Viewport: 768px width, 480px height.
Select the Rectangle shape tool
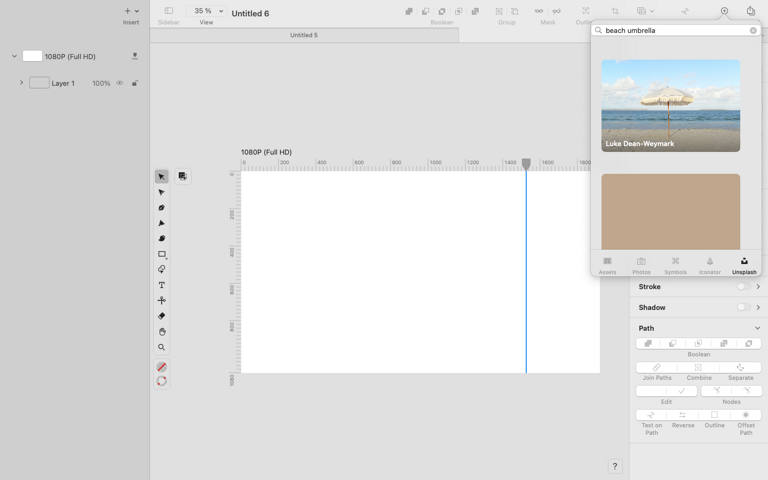pos(162,254)
